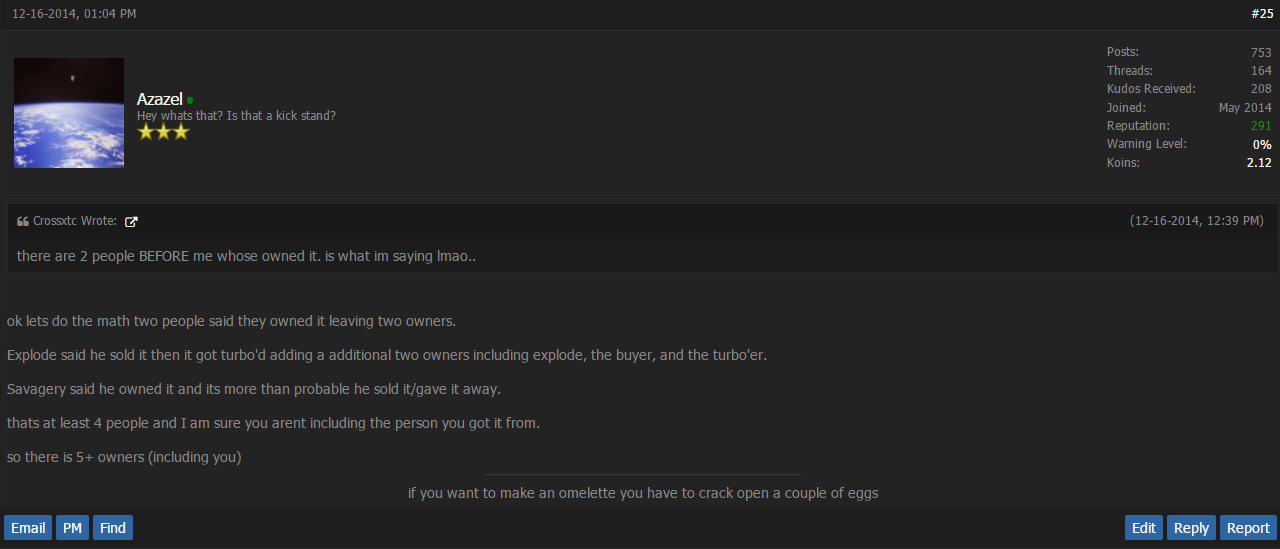Click the quote mark icon beside Crossxtc
The width and height of the screenshot is (1280, 549).
click(22, 222)
